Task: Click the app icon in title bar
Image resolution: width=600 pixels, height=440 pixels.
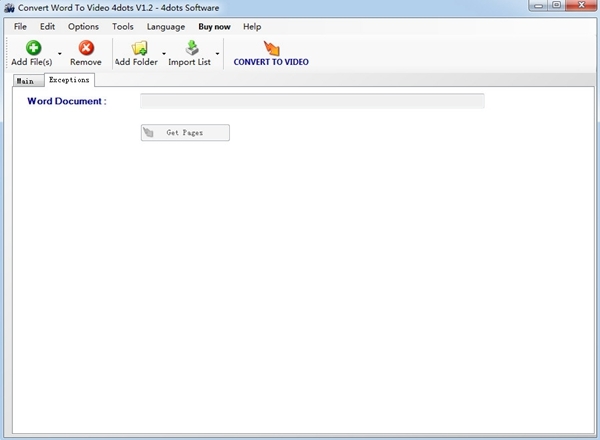Action: [x=9, y=7]
